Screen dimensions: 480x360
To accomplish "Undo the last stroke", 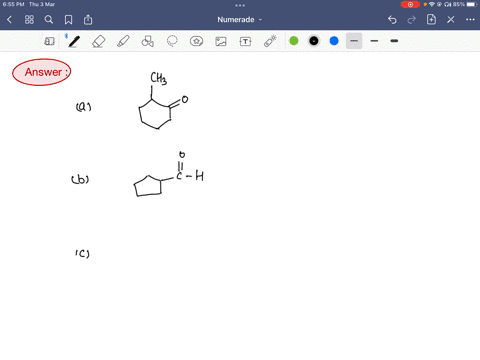I will pyautogui.click(x=392, y=20).
